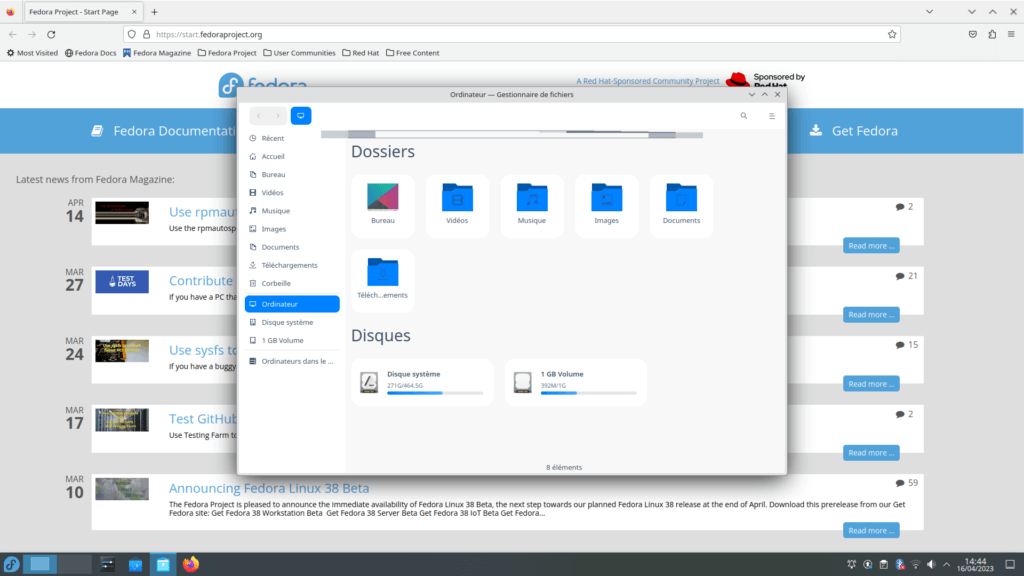Launch Firefox from the taskbar
The width and height of the screenshot is (1024, 576).
coord(191,564)
